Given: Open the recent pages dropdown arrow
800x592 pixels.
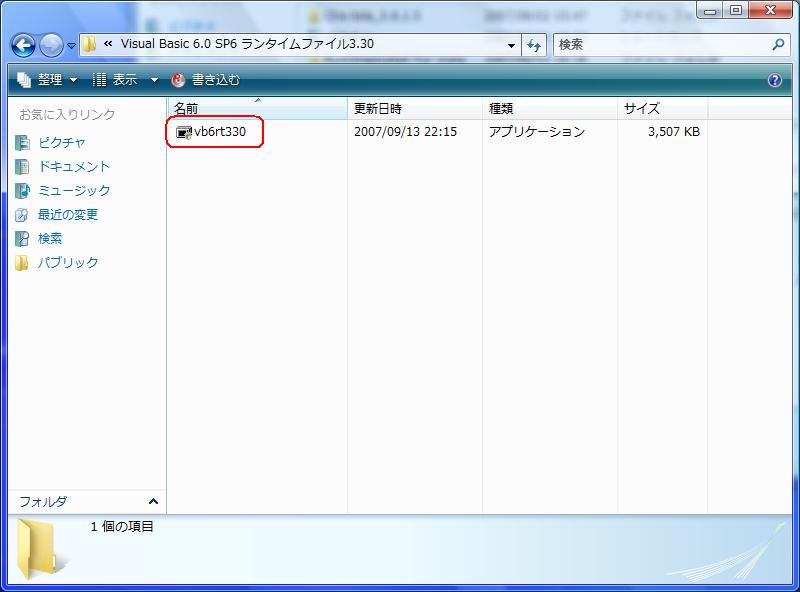Looking at the screenshot, I should coord(71,46).
